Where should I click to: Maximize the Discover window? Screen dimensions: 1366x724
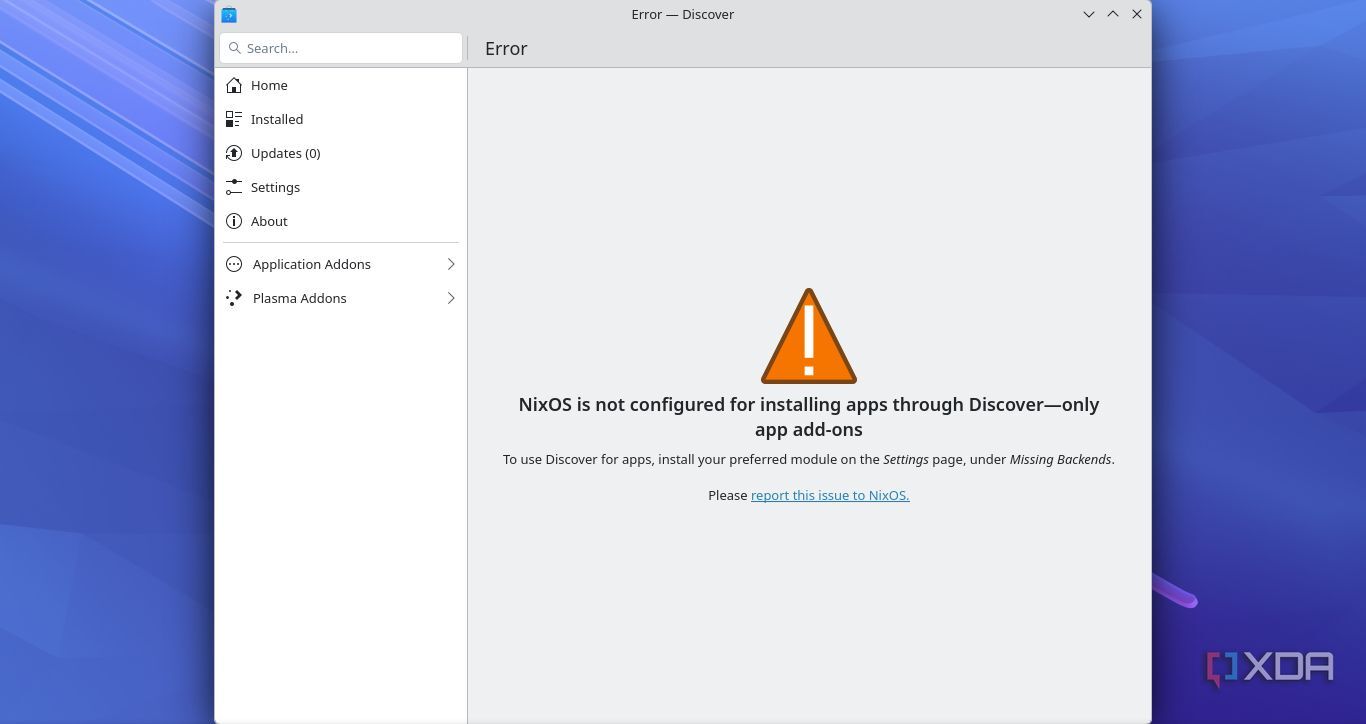coord(1112,14)
